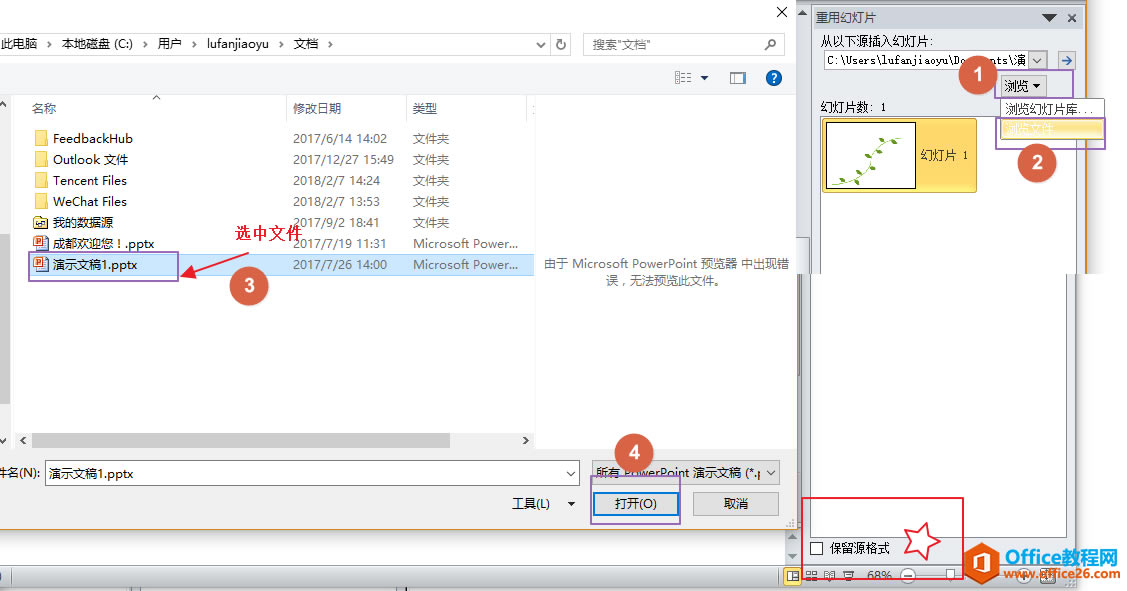This screenshot has width=1127, height=591.
Task: Open help with the blue question mark icon
Action: coord(773,78)
